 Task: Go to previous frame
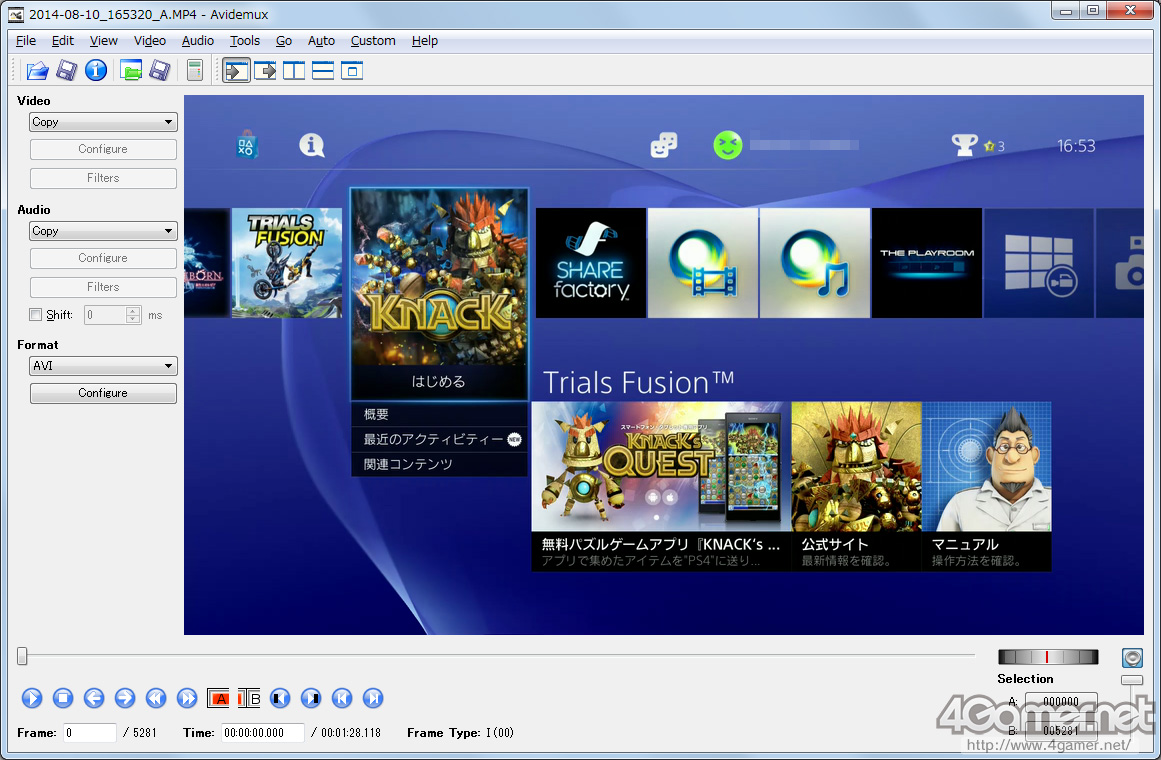[x=94, y=698]
